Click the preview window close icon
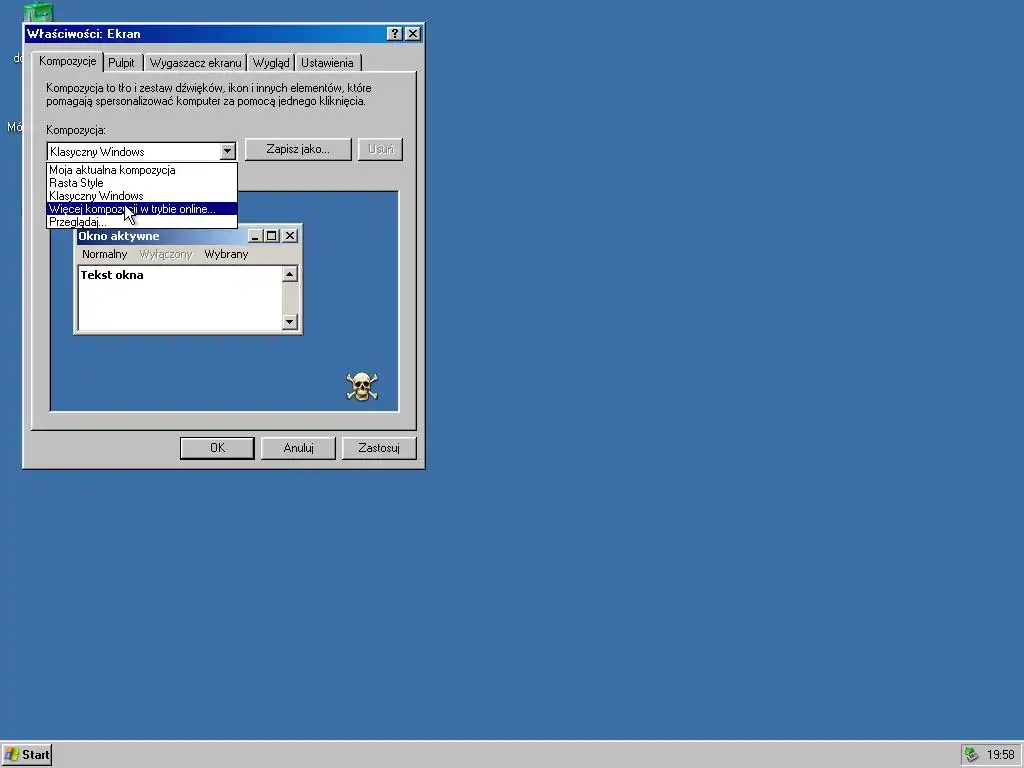The width and height of the screenshot is (1024, 768). coord(290,236)
